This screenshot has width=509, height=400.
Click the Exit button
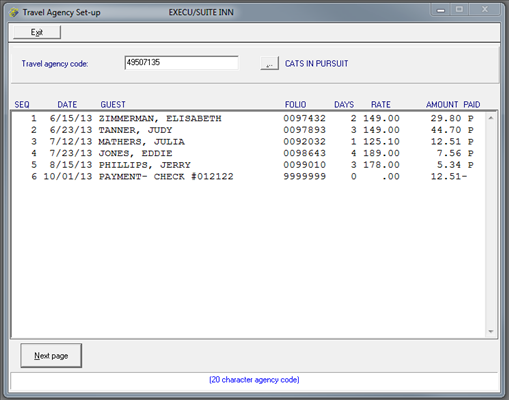tap(37, 32)
